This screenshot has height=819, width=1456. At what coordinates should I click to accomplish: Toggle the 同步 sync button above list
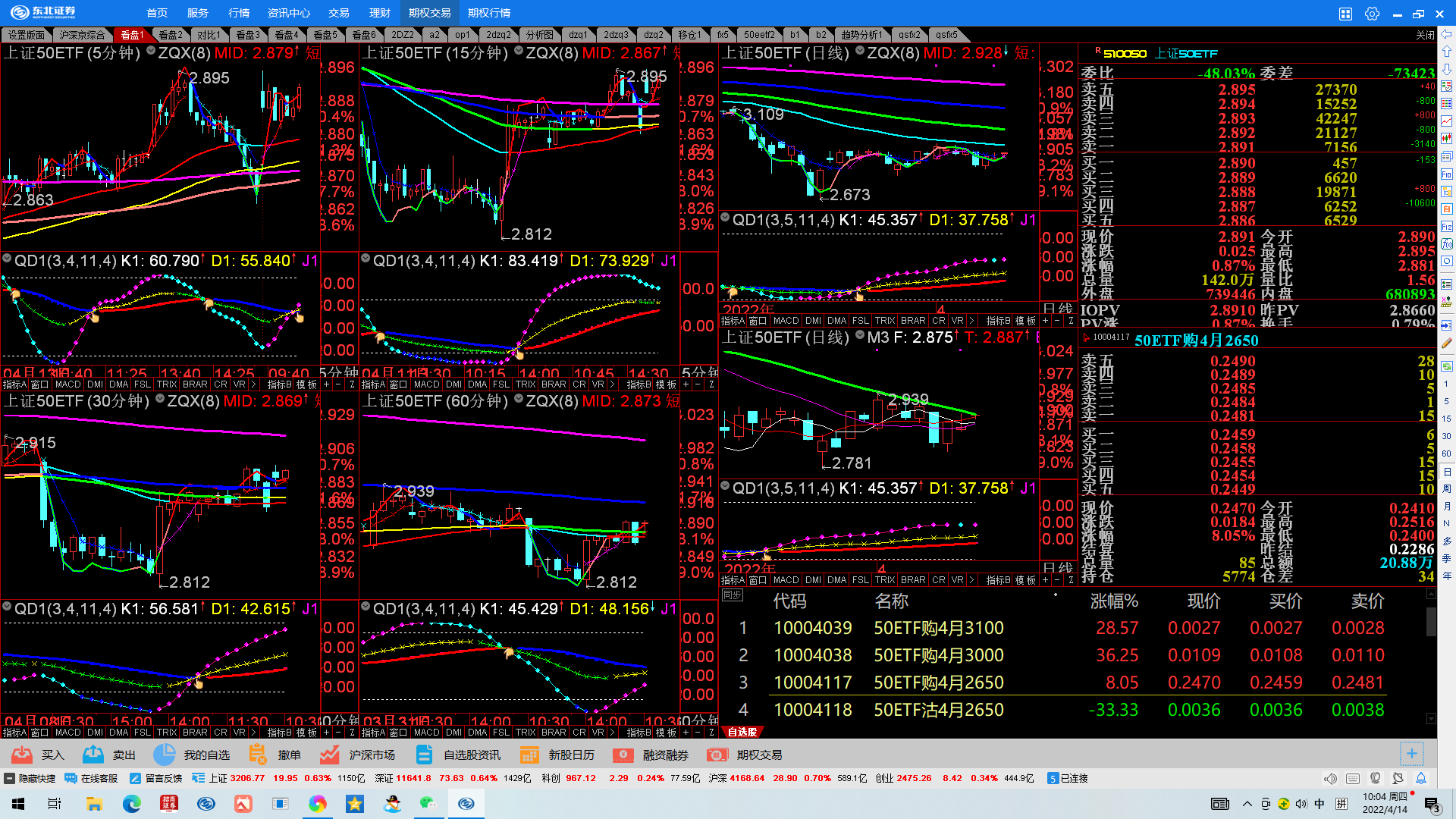[x=732, y=595]
